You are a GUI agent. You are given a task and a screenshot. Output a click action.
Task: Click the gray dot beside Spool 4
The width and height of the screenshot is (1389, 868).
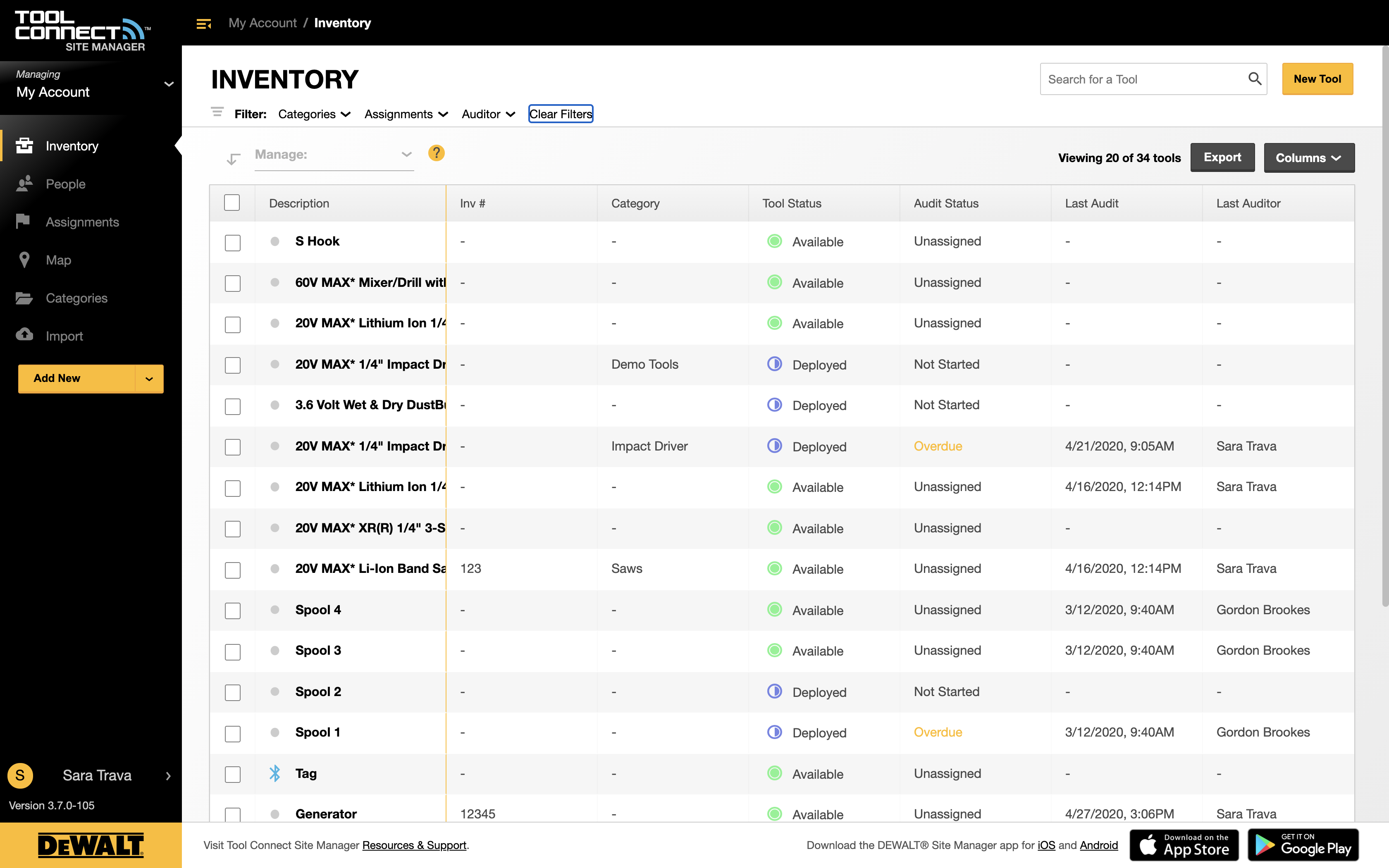pyautogui.click(x=275, y=610)
